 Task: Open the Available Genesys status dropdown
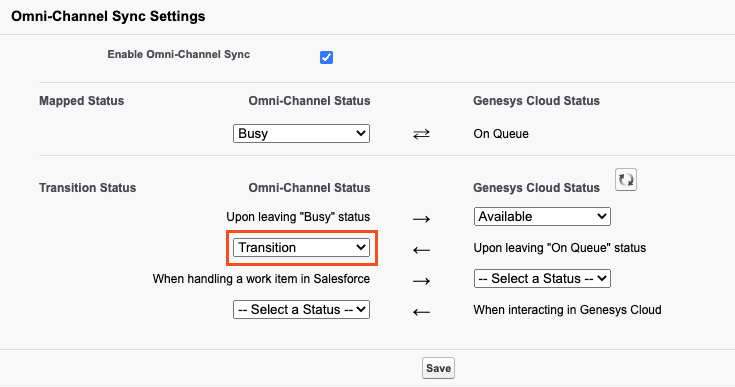[x=542, y=216]
